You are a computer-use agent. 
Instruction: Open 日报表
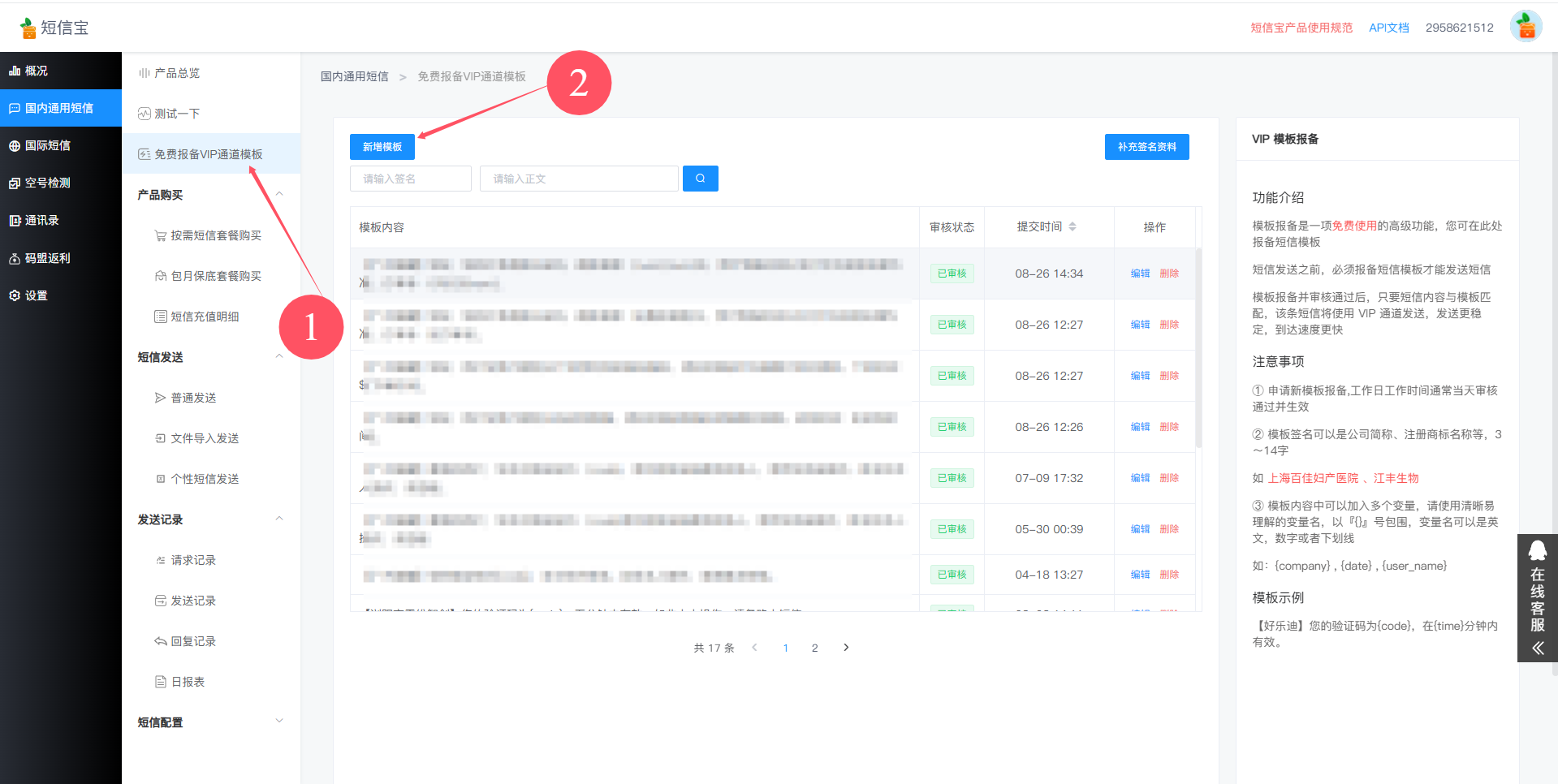pyautogui.click(x=211, y=682)
